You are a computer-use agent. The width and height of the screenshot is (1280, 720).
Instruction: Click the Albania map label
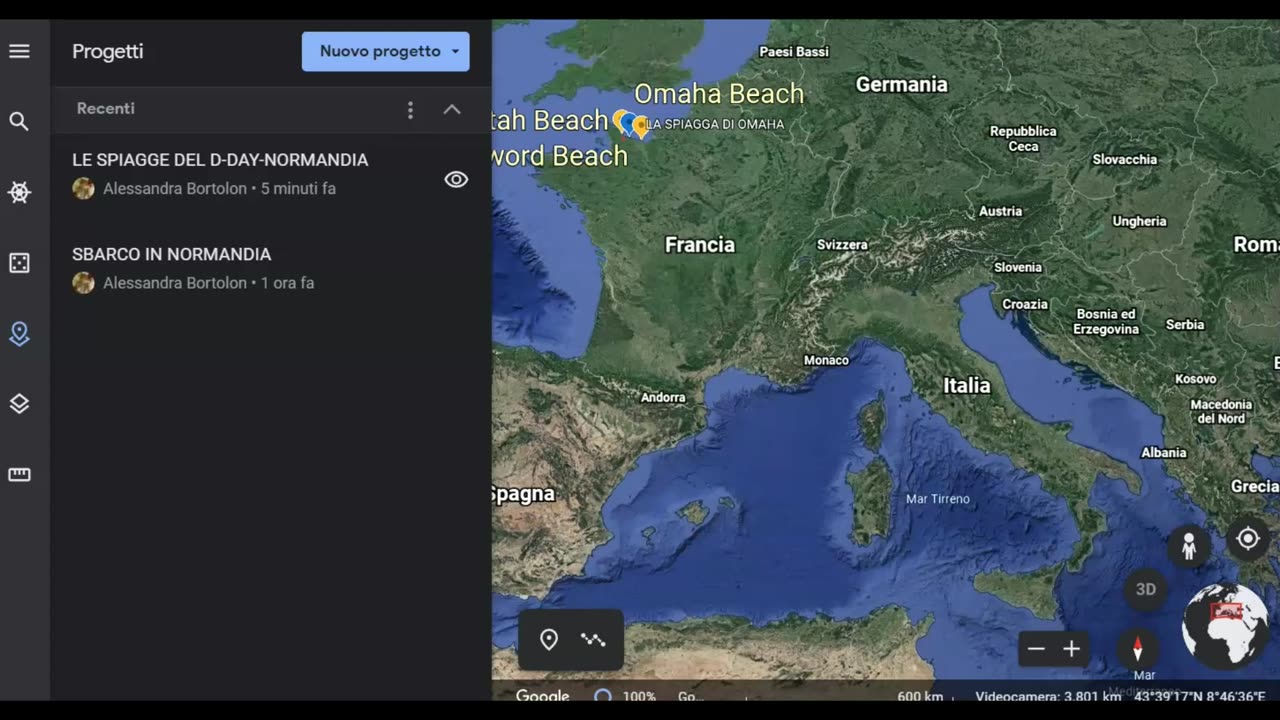[1164, 453]
